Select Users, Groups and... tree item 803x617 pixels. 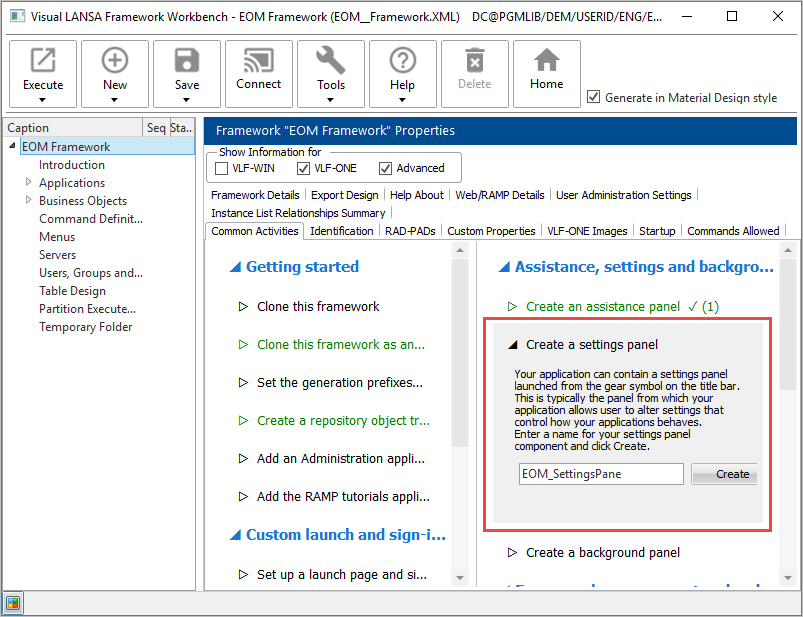(91, 273)
